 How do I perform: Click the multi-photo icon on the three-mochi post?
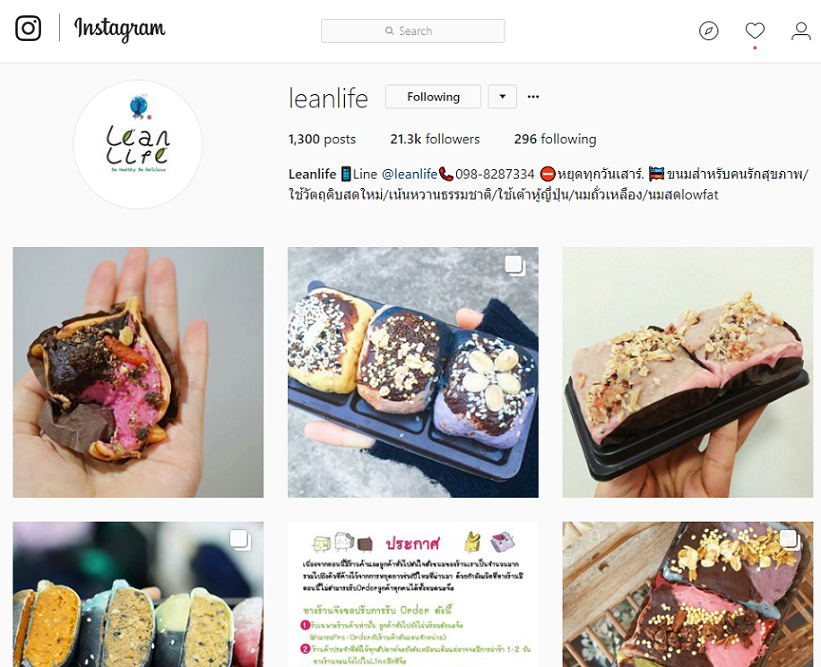[515, 265]
